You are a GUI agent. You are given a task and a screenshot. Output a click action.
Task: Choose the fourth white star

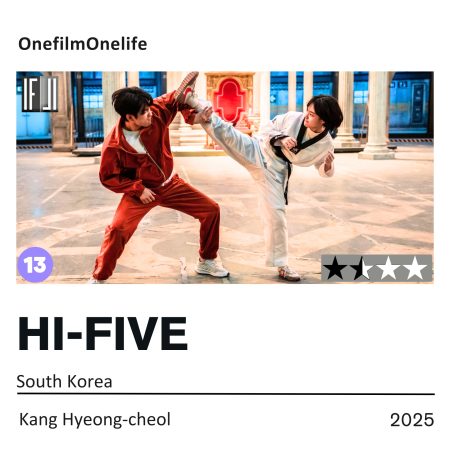point(415,268)
